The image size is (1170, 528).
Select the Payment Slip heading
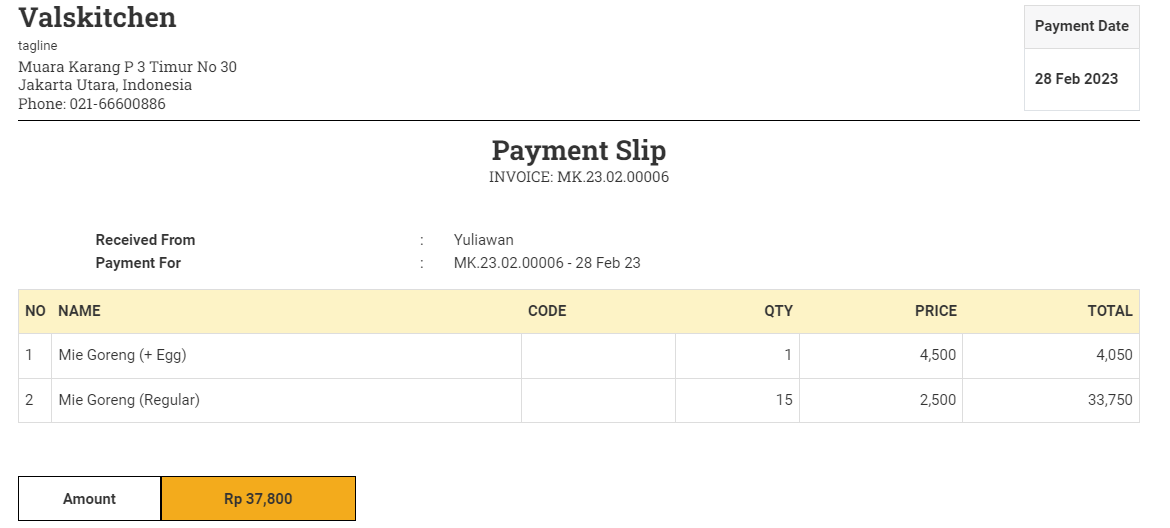click(x=578, y=151)
